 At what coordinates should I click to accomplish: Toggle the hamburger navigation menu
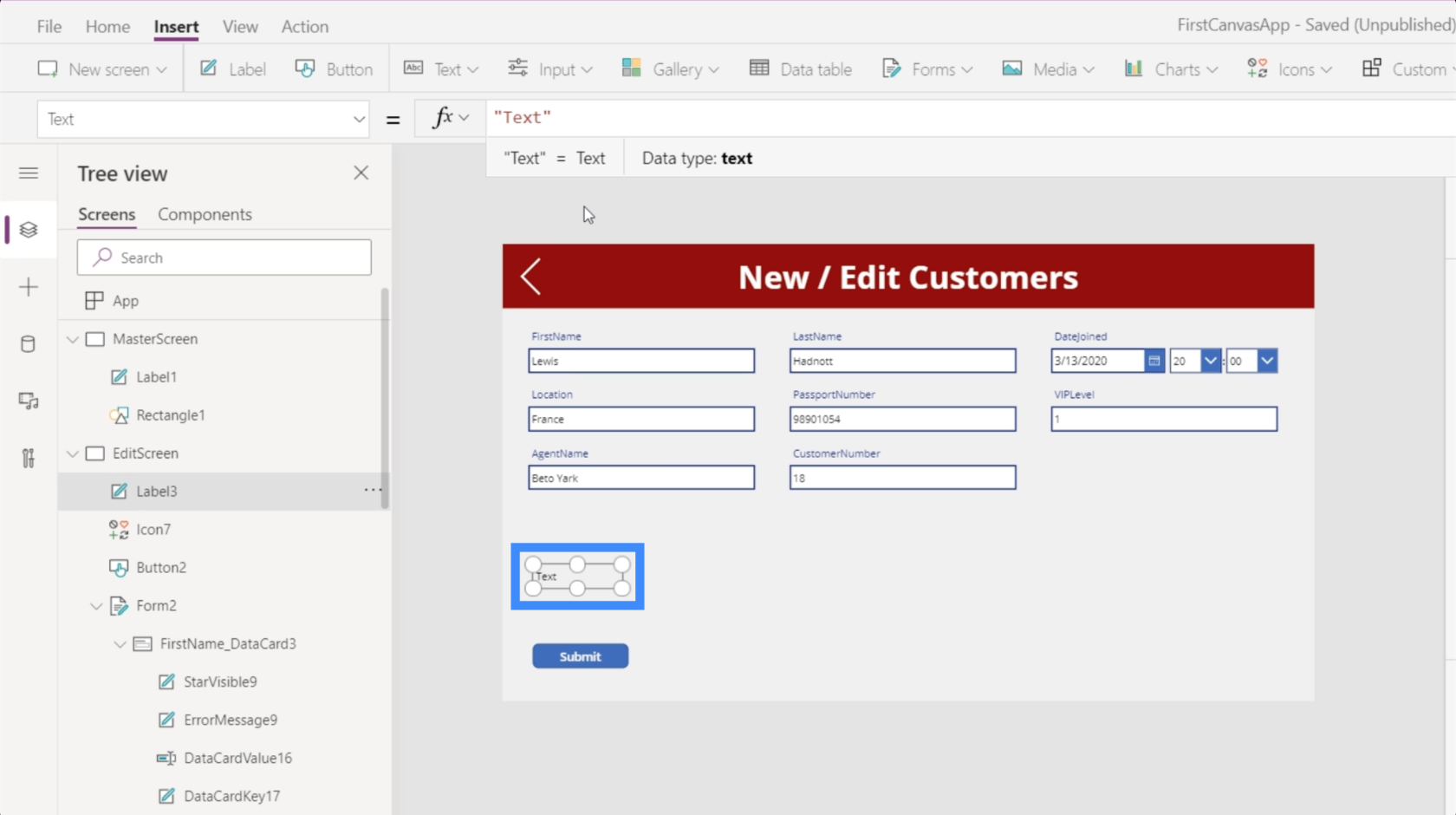pos(29,173)
